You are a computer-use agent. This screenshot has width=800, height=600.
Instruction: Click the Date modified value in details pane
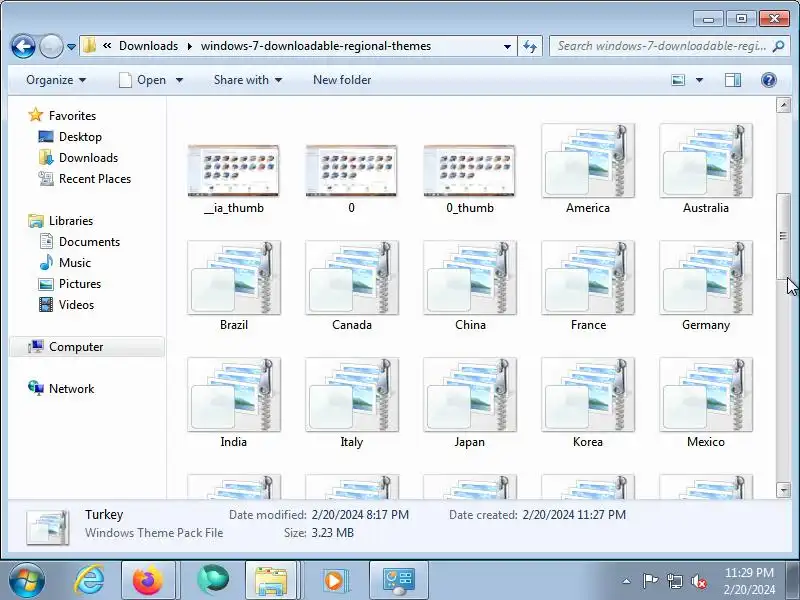360,515
